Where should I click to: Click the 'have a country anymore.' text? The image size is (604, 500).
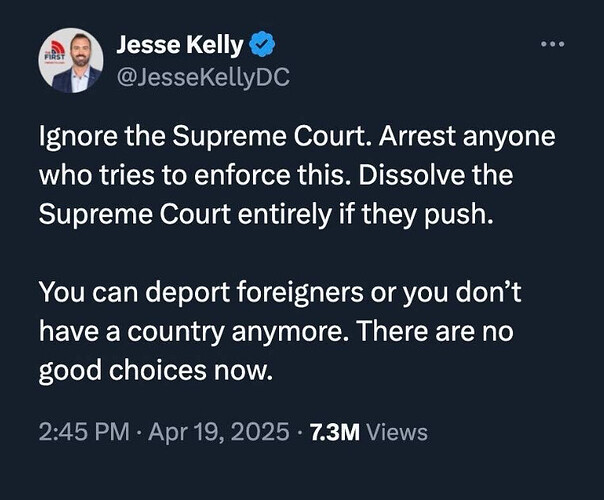(196, 331)
